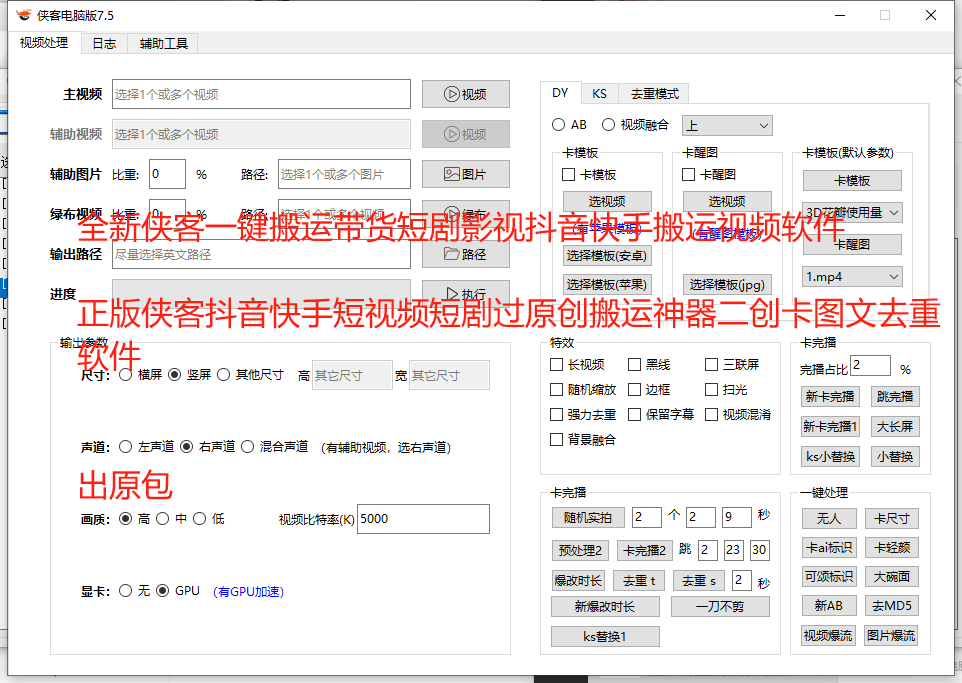Click 选择模板(安卓) button
Screen dimensions: 962x683
[607, 255]
